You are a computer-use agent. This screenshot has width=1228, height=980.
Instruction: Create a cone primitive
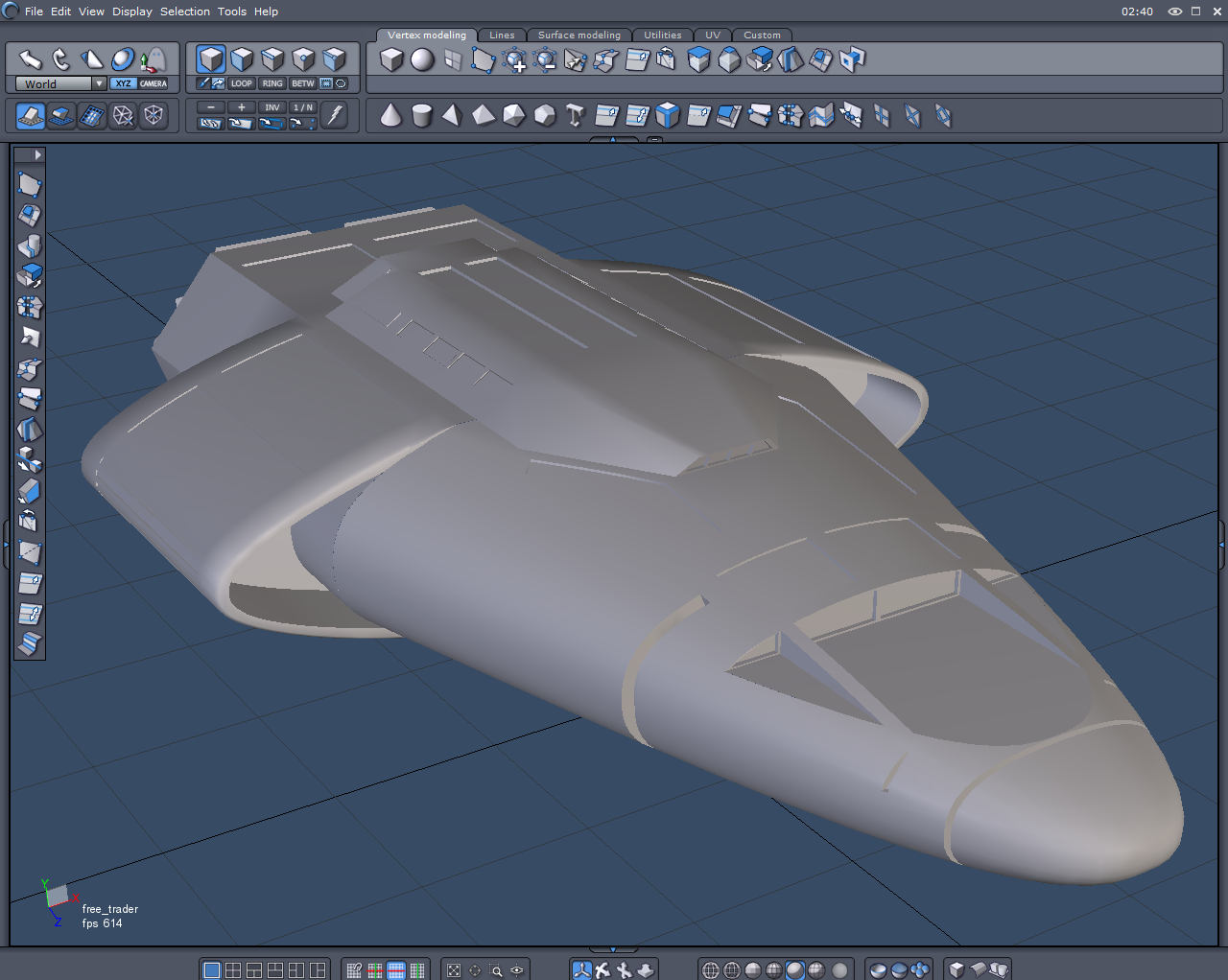(x=390, y=116)
